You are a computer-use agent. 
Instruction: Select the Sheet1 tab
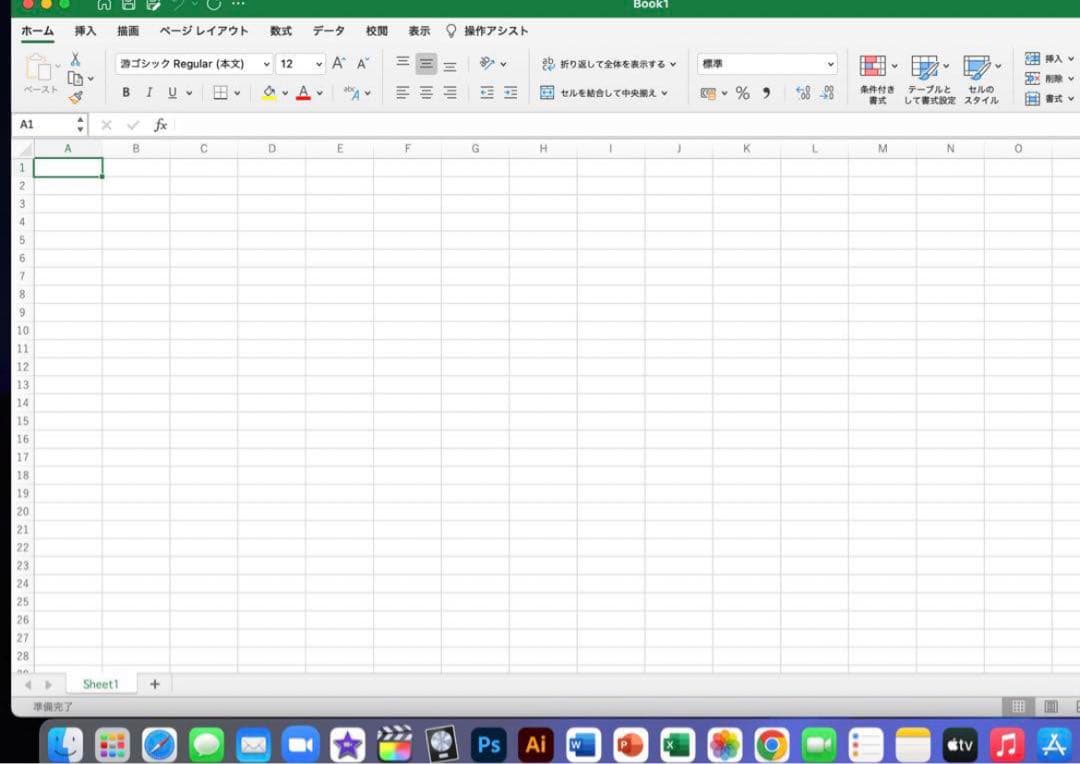click(100, 683)
